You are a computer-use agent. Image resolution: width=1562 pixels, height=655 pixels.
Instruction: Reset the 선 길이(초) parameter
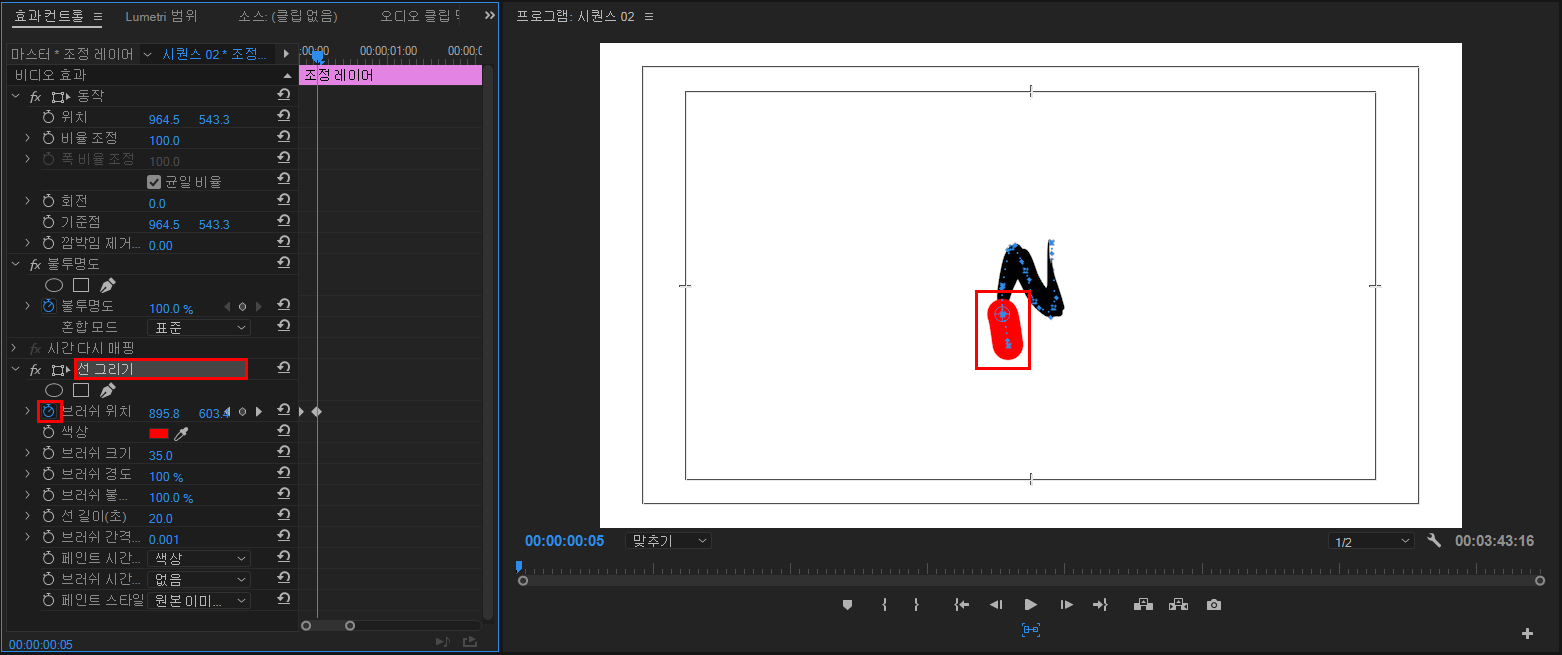click(284, 516)
